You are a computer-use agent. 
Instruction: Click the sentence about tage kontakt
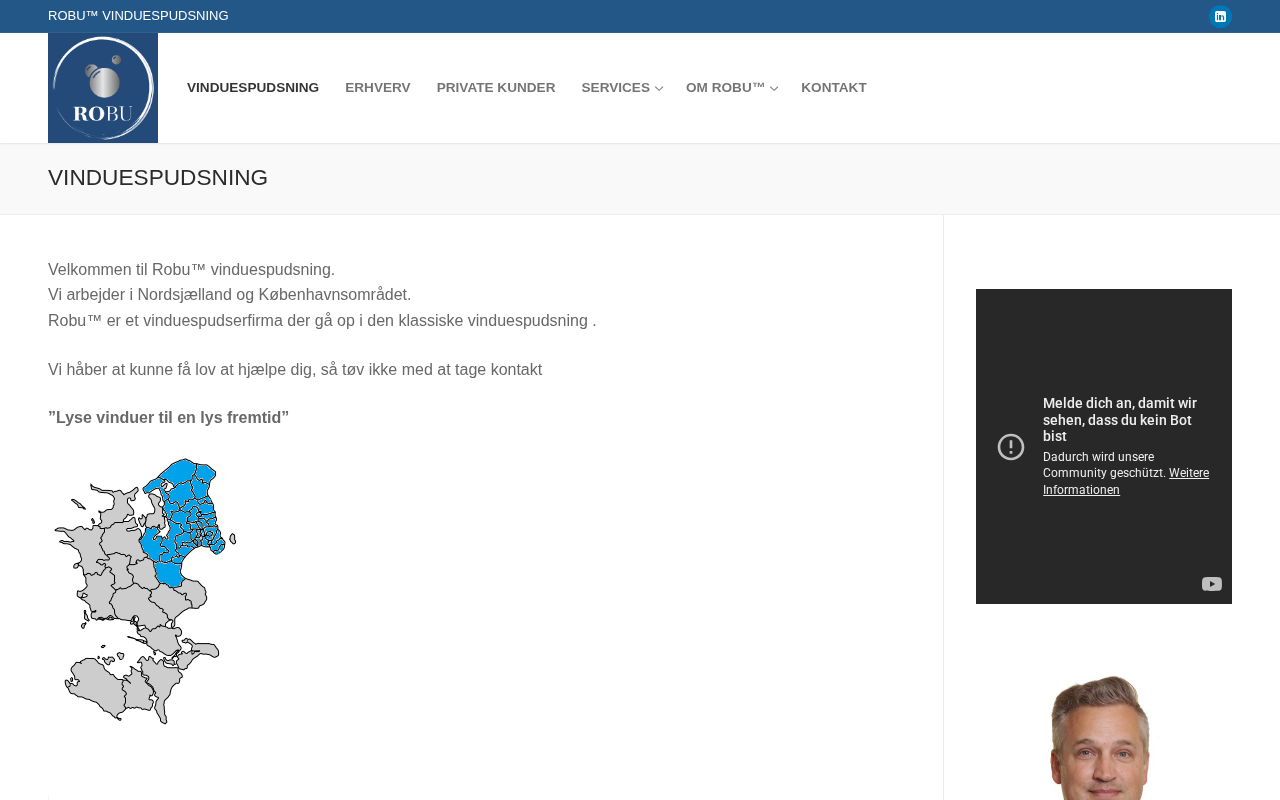295,370
